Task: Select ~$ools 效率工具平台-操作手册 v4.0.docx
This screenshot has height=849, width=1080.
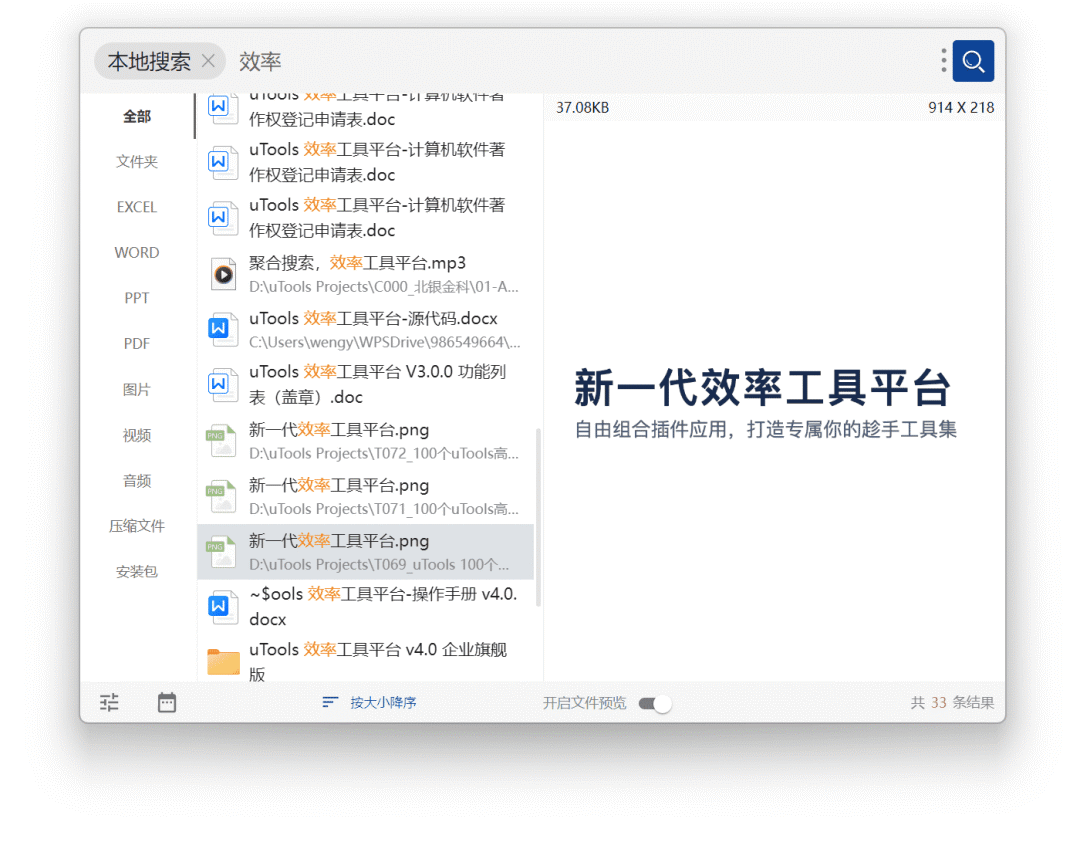Action: [365, 607]
